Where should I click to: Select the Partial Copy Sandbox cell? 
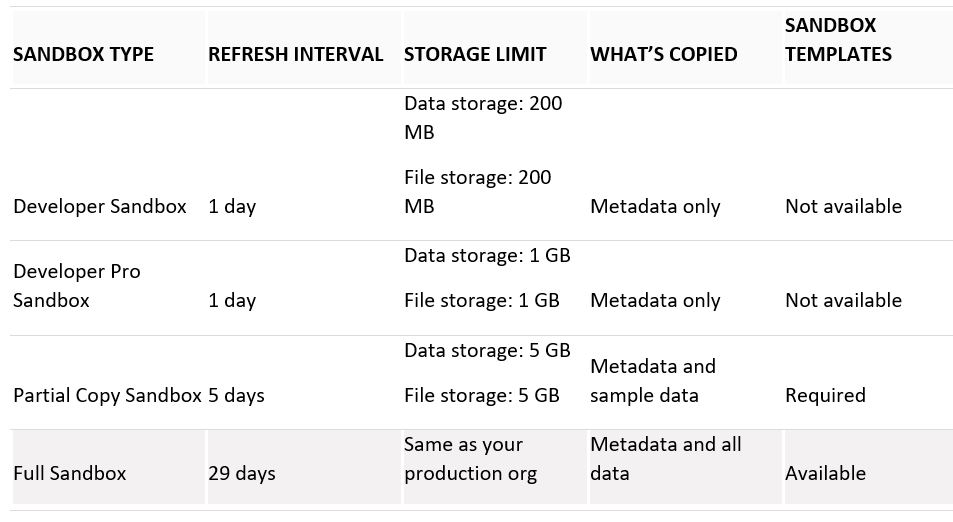pos(107,395)
